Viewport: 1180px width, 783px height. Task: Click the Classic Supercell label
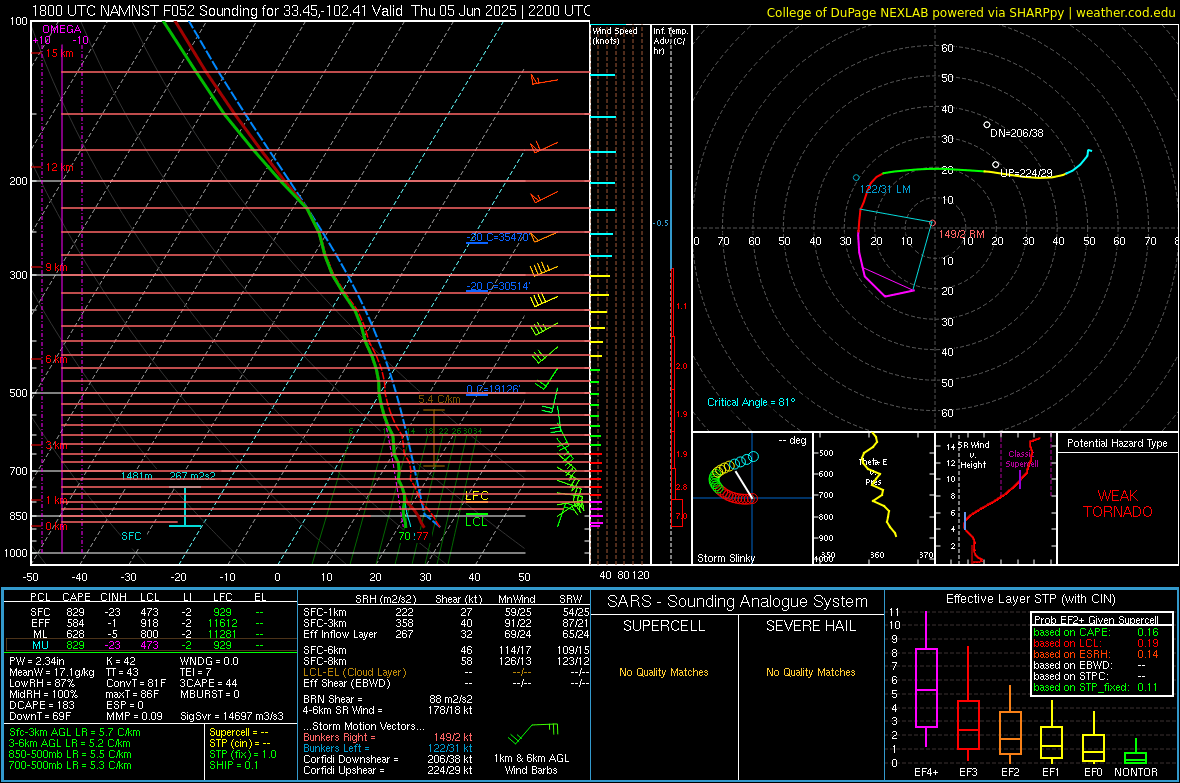tap(1022, 459)
